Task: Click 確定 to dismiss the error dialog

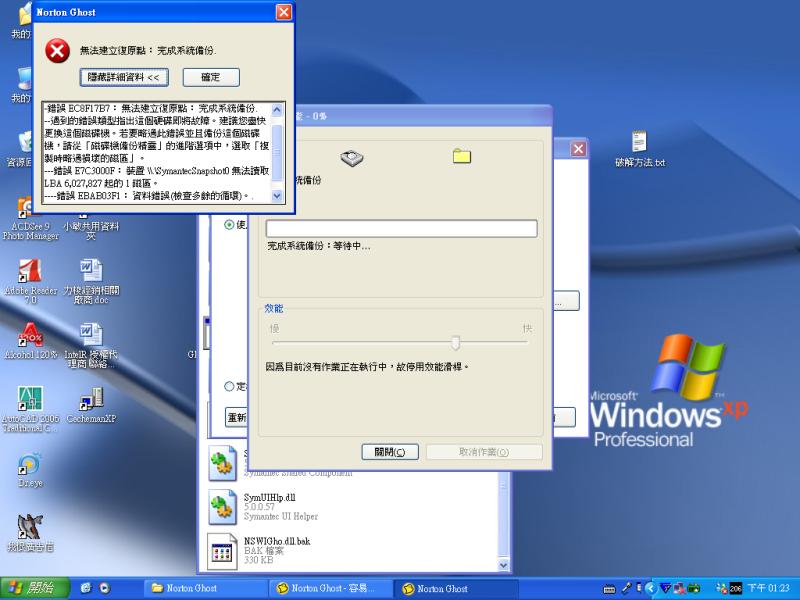Action: coord(211,78)
